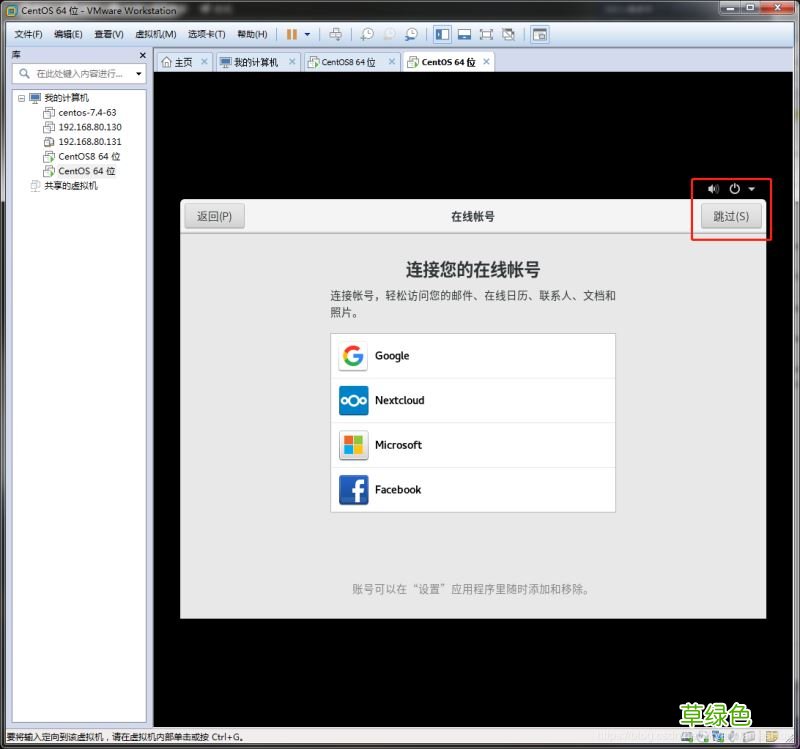Select the Microsoft account icon

pos(353,445)
